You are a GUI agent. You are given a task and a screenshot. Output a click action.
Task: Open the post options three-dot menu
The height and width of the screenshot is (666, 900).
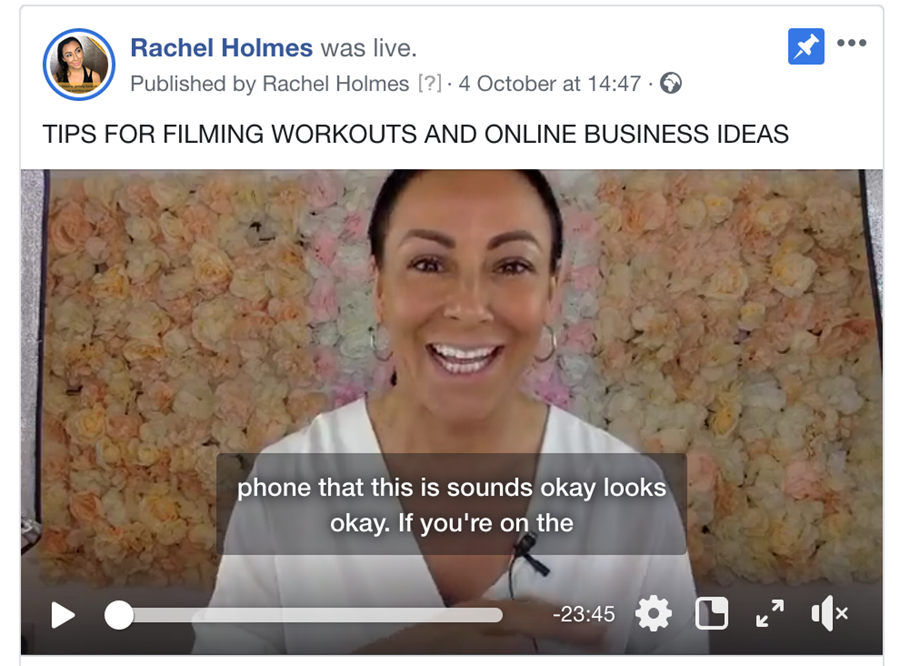(852, 42)
